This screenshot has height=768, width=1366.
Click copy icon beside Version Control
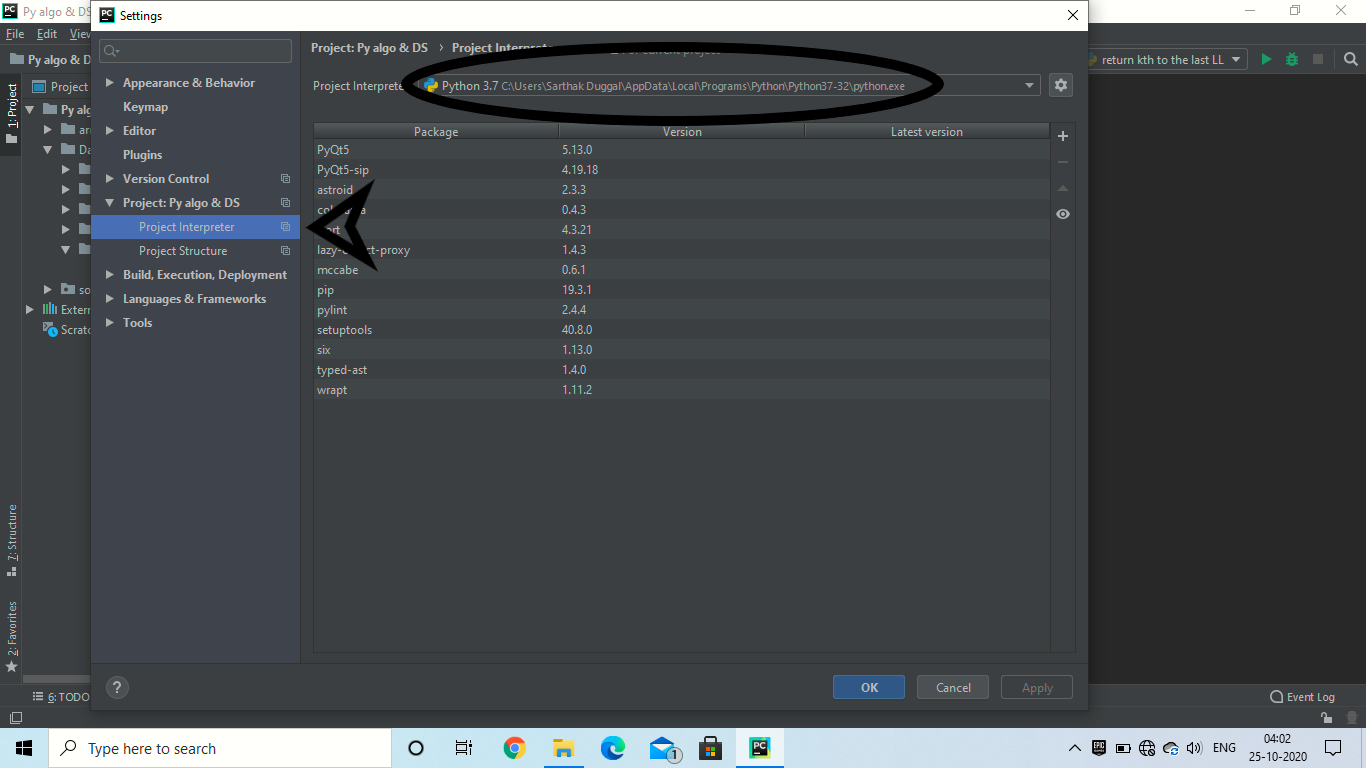click(x=285, y=179)
